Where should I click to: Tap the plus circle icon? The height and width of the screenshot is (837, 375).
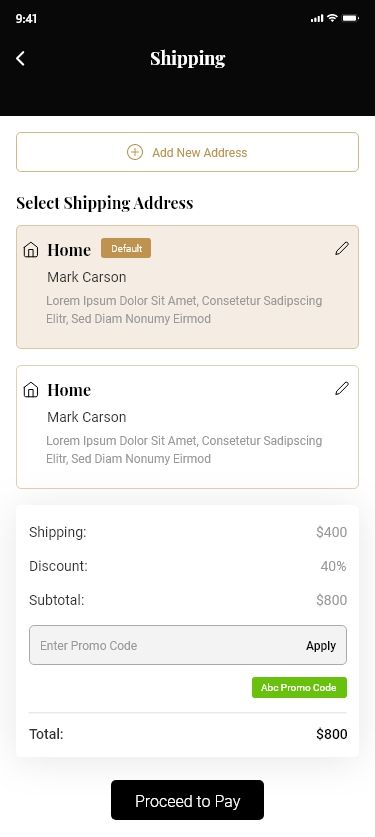[134, 152]
